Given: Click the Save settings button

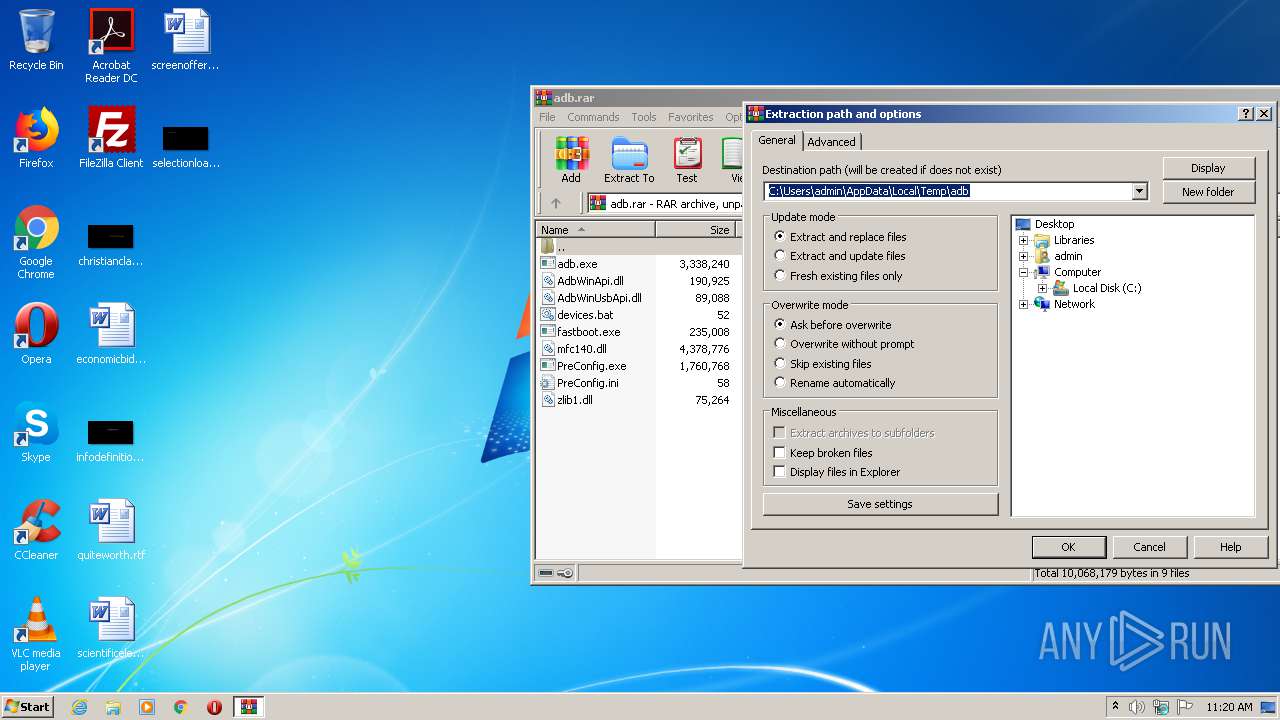Looking at the screenshot, I should click(880, 504).
